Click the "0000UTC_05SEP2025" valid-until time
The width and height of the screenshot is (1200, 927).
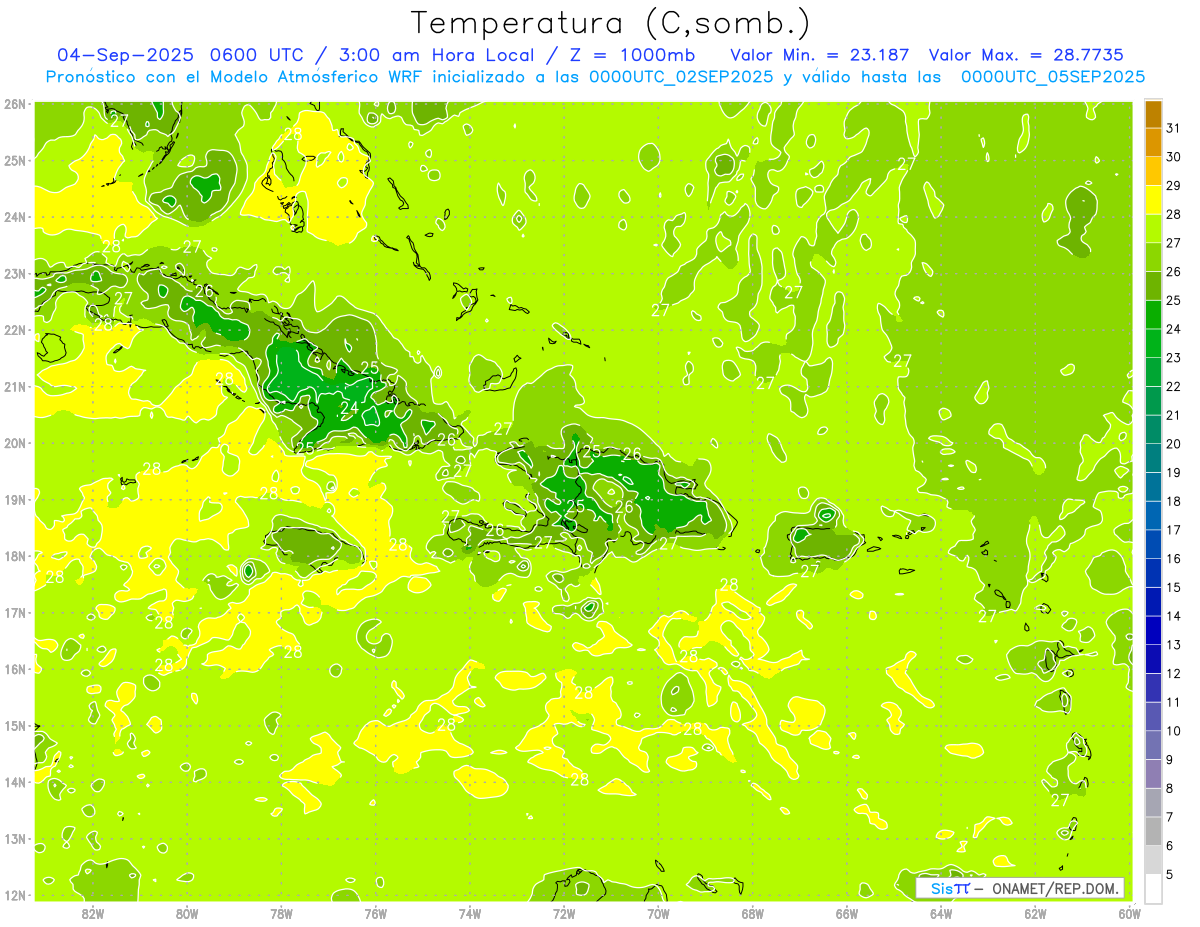coord(1053,77)
